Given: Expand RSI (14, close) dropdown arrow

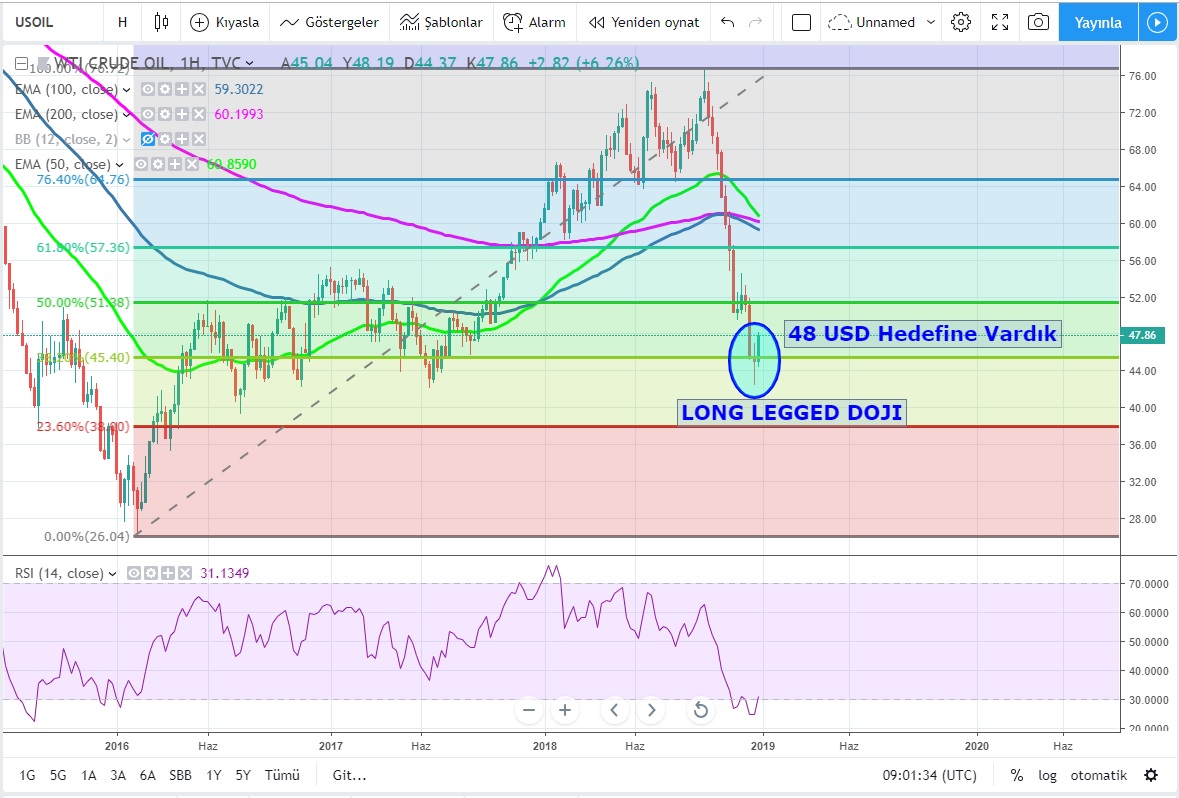Looking at the screenshot, I should tap(112, 573).
